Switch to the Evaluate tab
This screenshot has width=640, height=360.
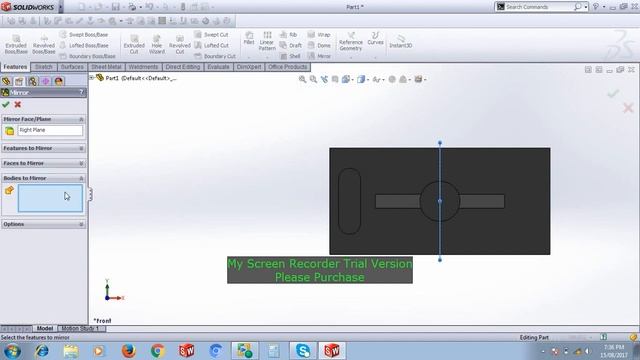pyautogui.click(x=218, y=67)
